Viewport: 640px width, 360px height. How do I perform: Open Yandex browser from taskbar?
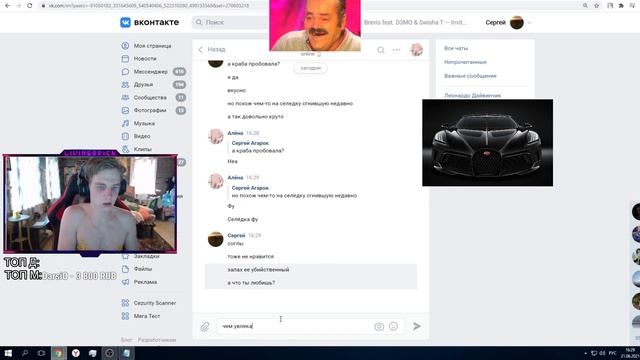[x=76, y=353]
